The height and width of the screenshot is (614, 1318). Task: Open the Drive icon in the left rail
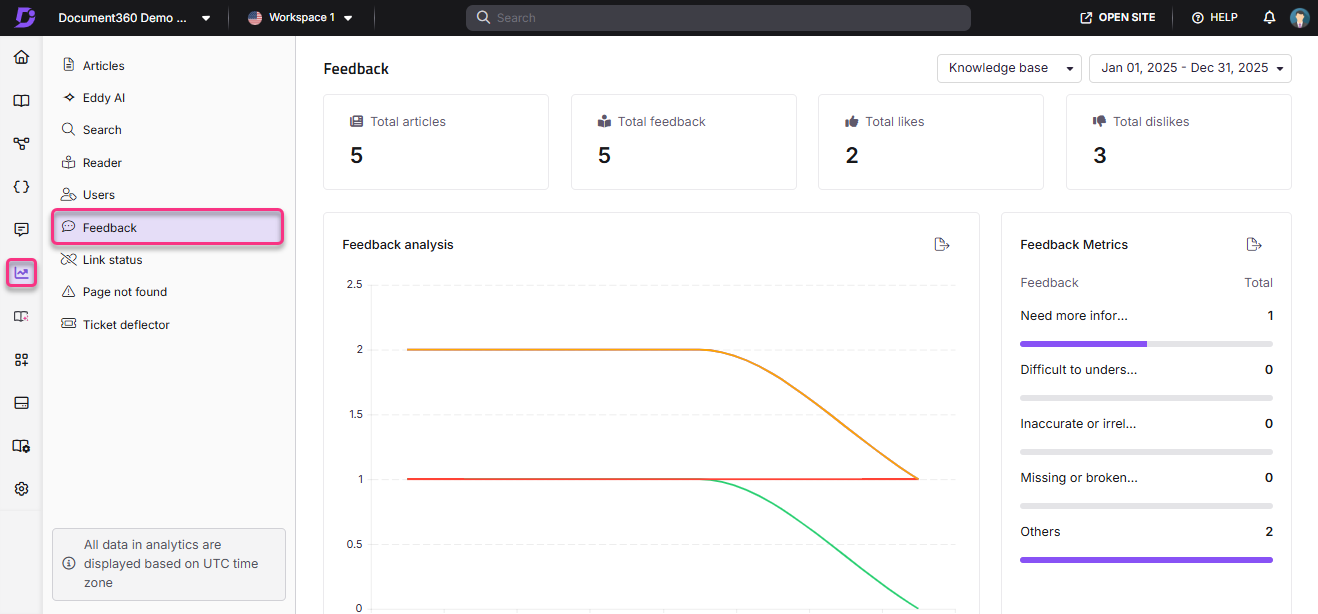[x=21, y=402]
